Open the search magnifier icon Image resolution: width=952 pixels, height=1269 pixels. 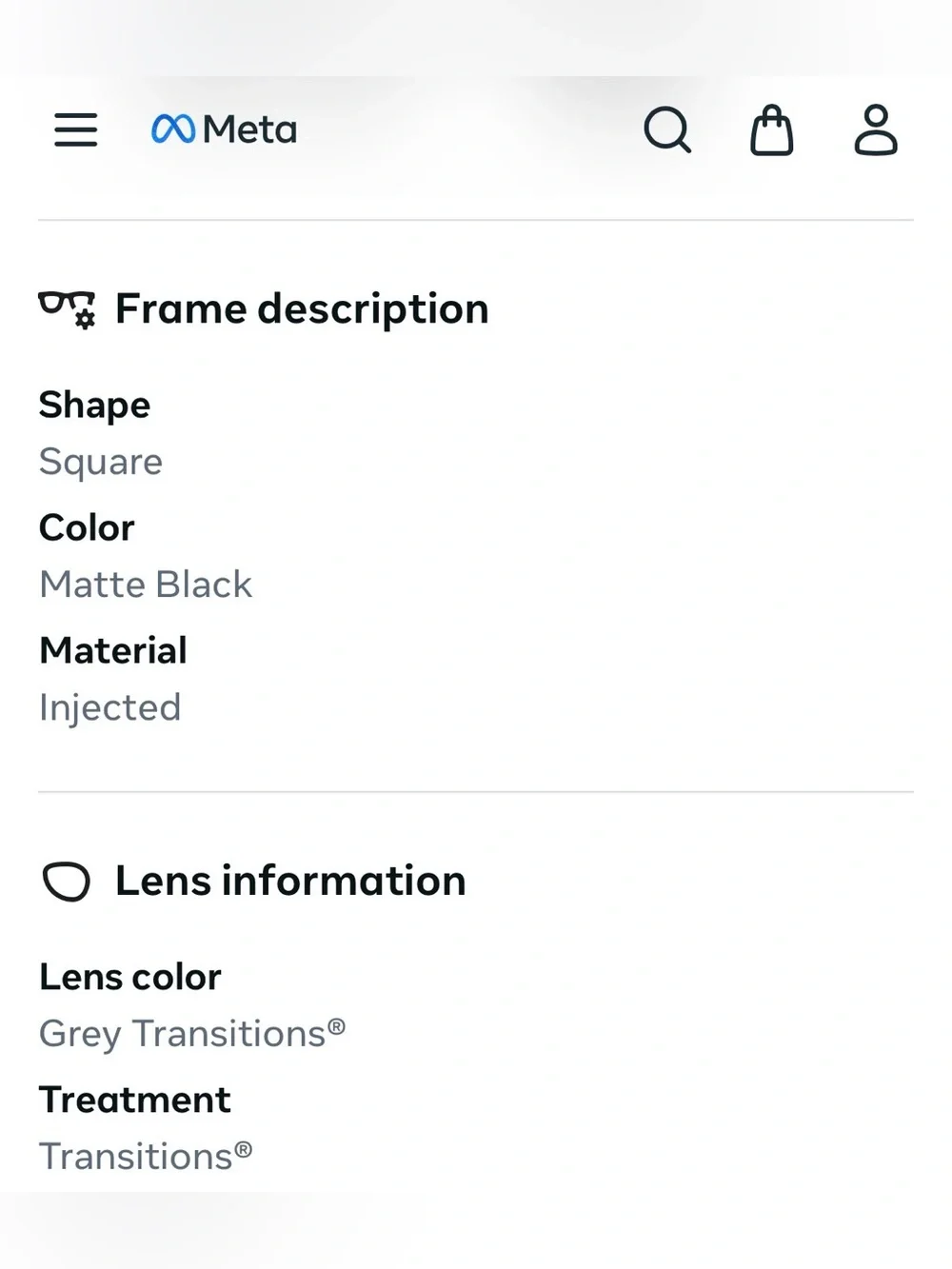[667, 129]
